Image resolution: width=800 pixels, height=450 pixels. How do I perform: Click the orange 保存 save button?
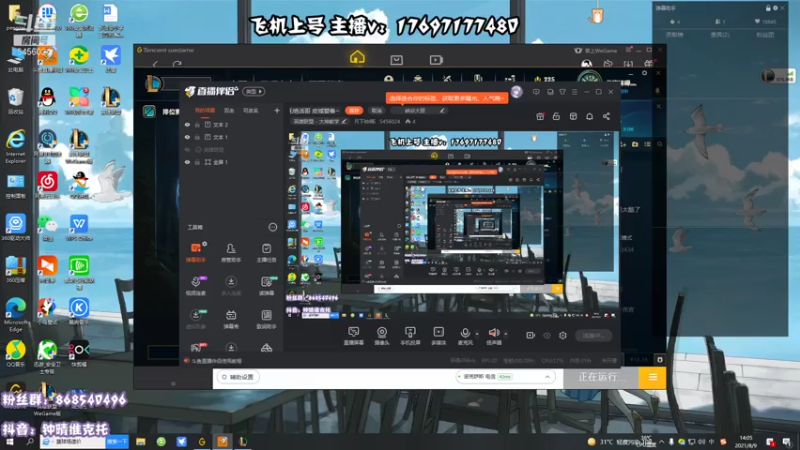coord(354,110)
